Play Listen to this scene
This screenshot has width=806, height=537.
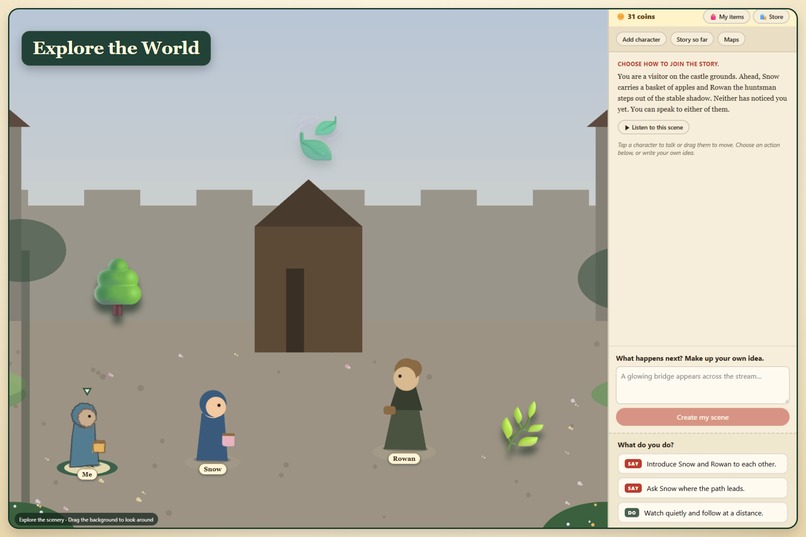[x=653, y=127]
